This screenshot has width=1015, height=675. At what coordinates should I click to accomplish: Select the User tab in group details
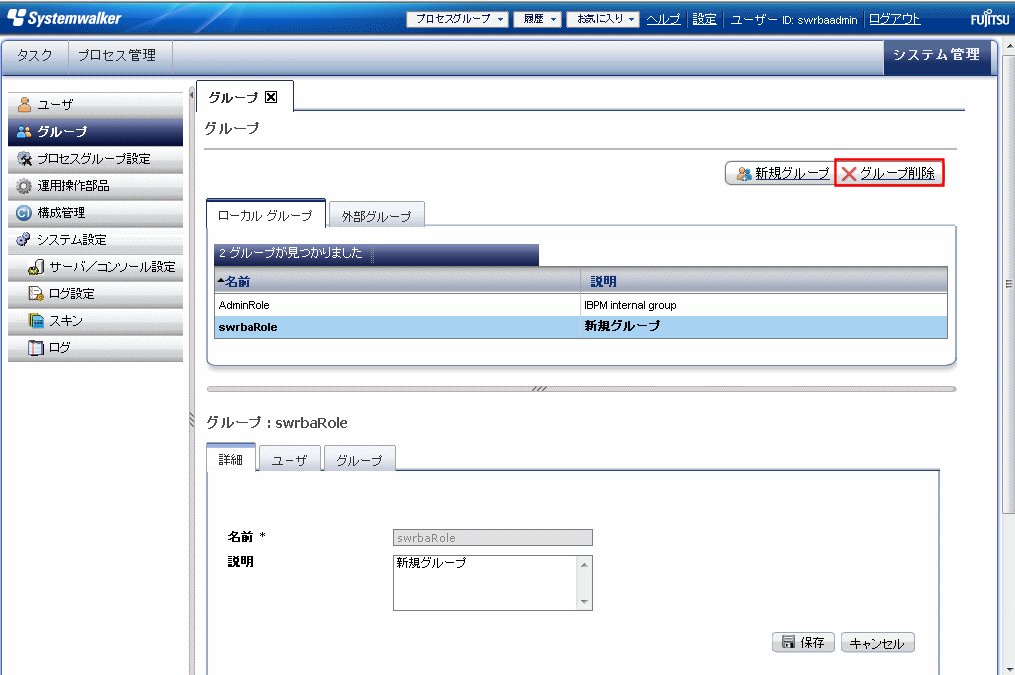289,460
